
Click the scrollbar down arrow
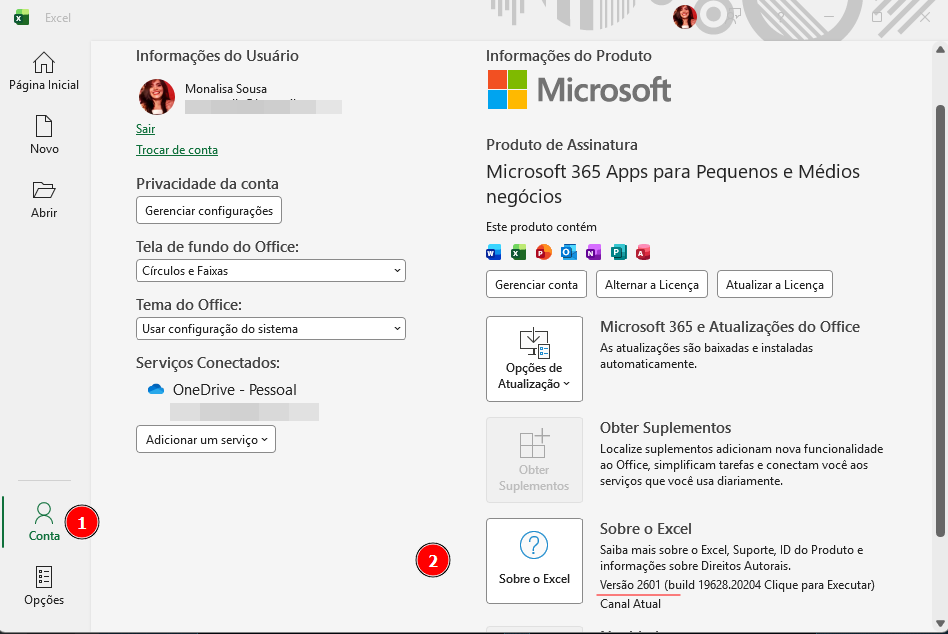pyautogui.click(x=940, y=623)
